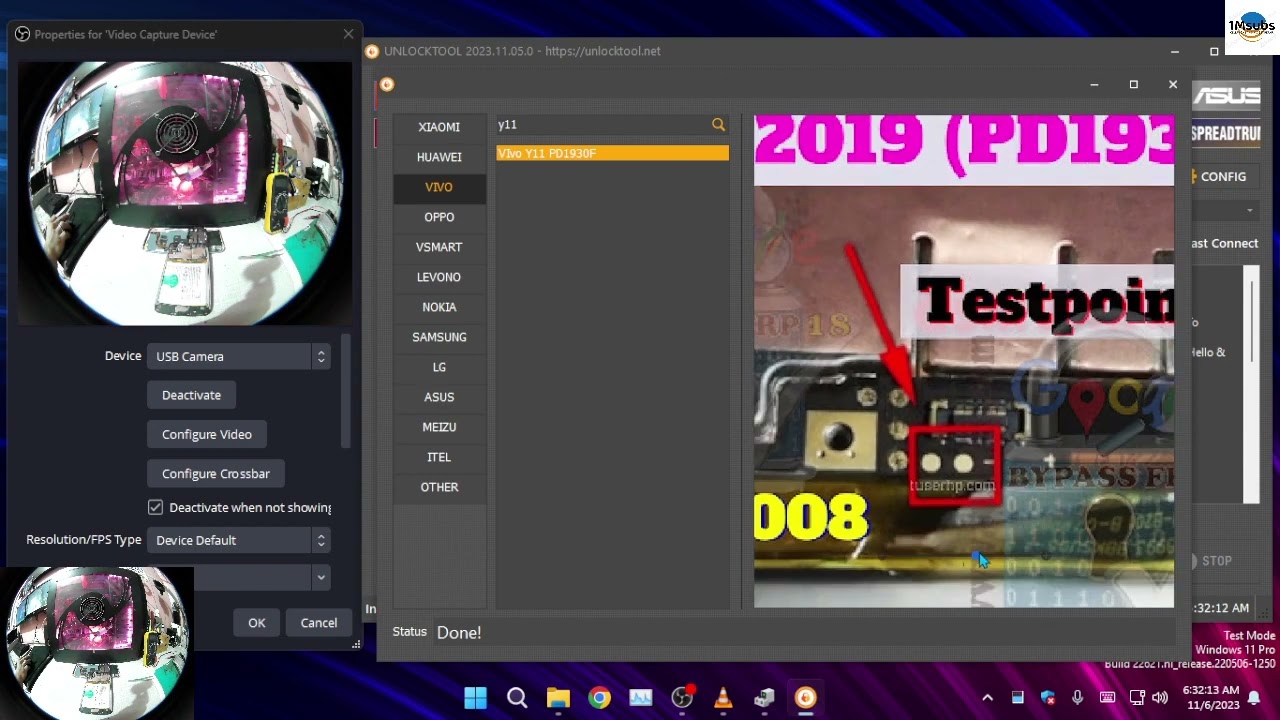Select the LEVONO brand tab
The height and width of the screenshot is (720, 1280).
tap(439, 277)
